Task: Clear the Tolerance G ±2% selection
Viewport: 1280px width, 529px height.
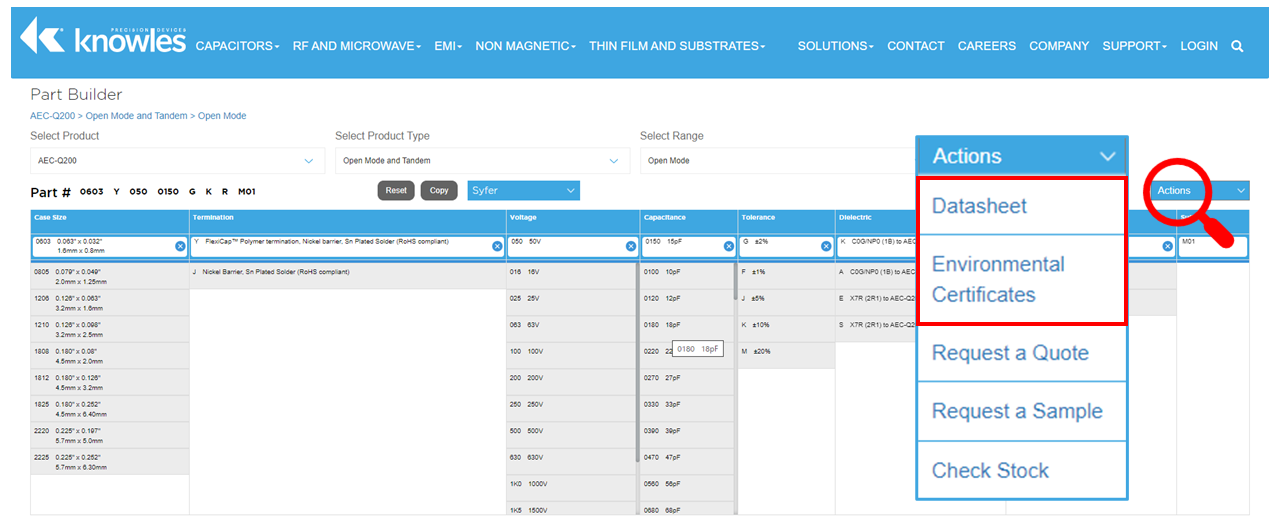Action: coord(826,246)
